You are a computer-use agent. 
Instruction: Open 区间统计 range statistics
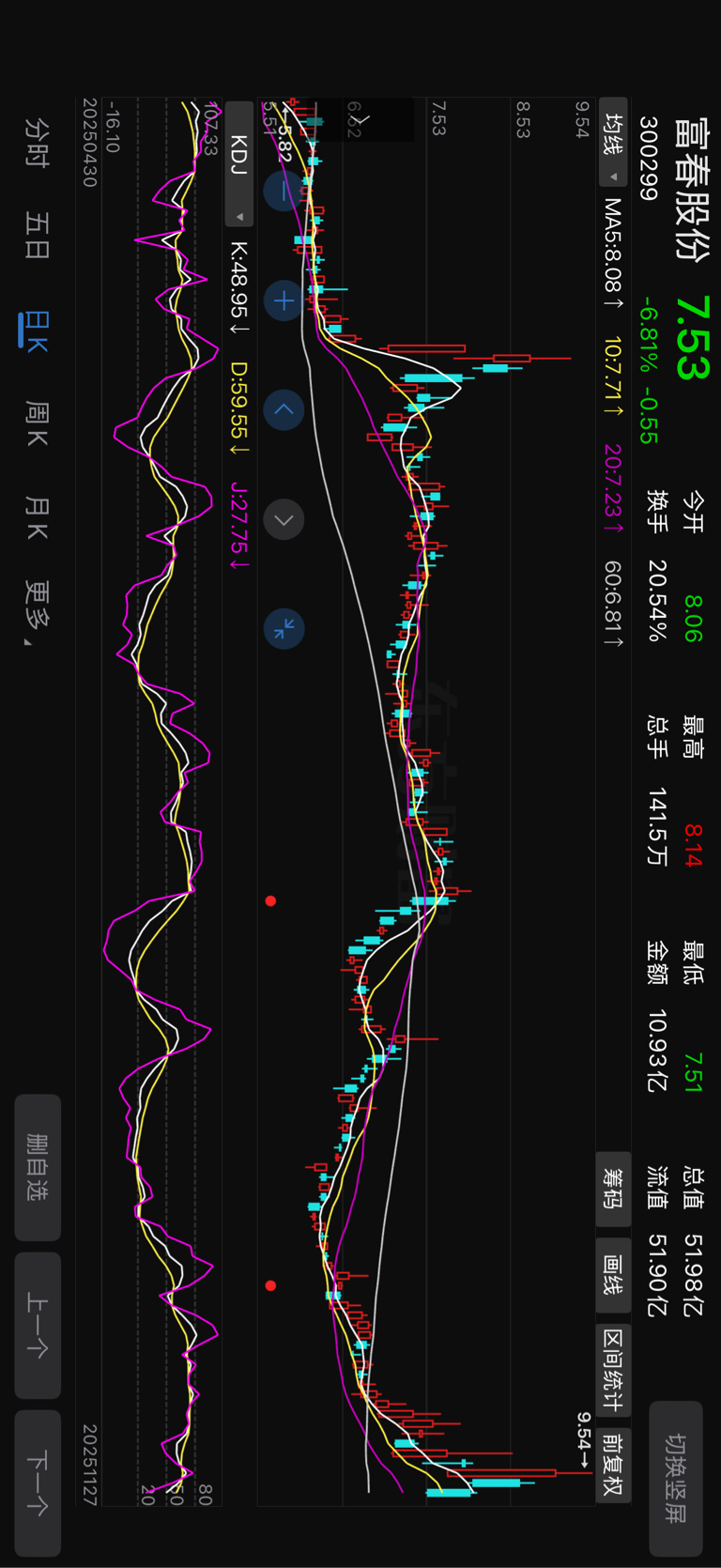click(614, 1370)
